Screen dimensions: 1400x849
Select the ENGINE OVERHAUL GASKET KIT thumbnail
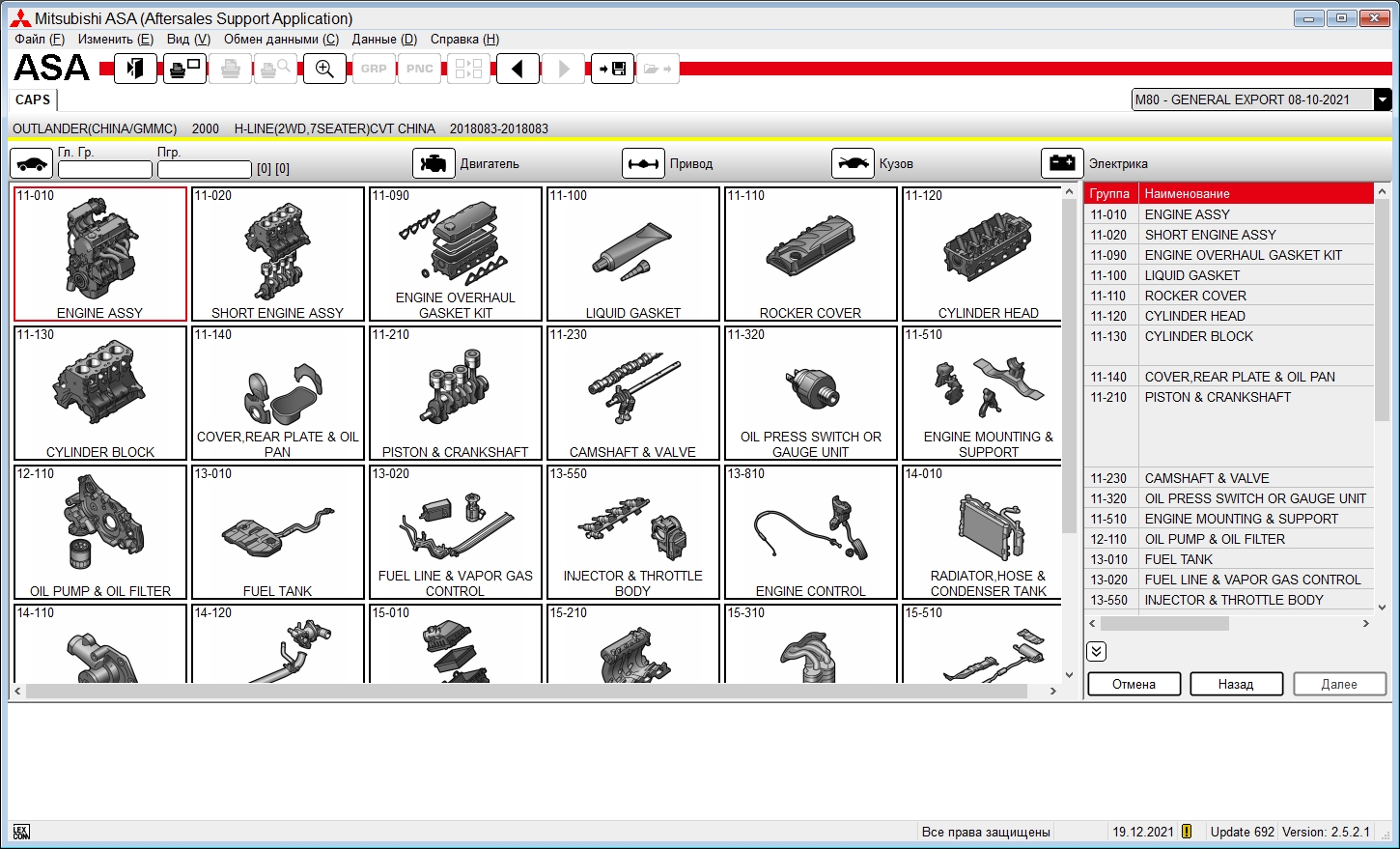coord(456,254)
